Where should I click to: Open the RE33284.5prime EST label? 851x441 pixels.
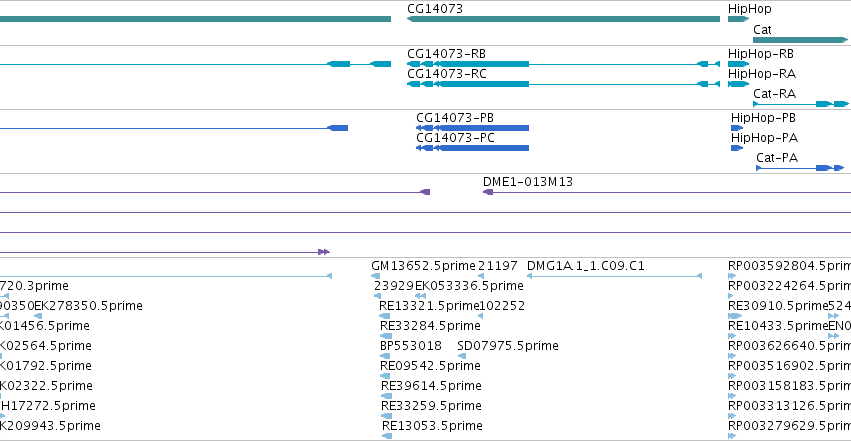click(x=430, y=326)
